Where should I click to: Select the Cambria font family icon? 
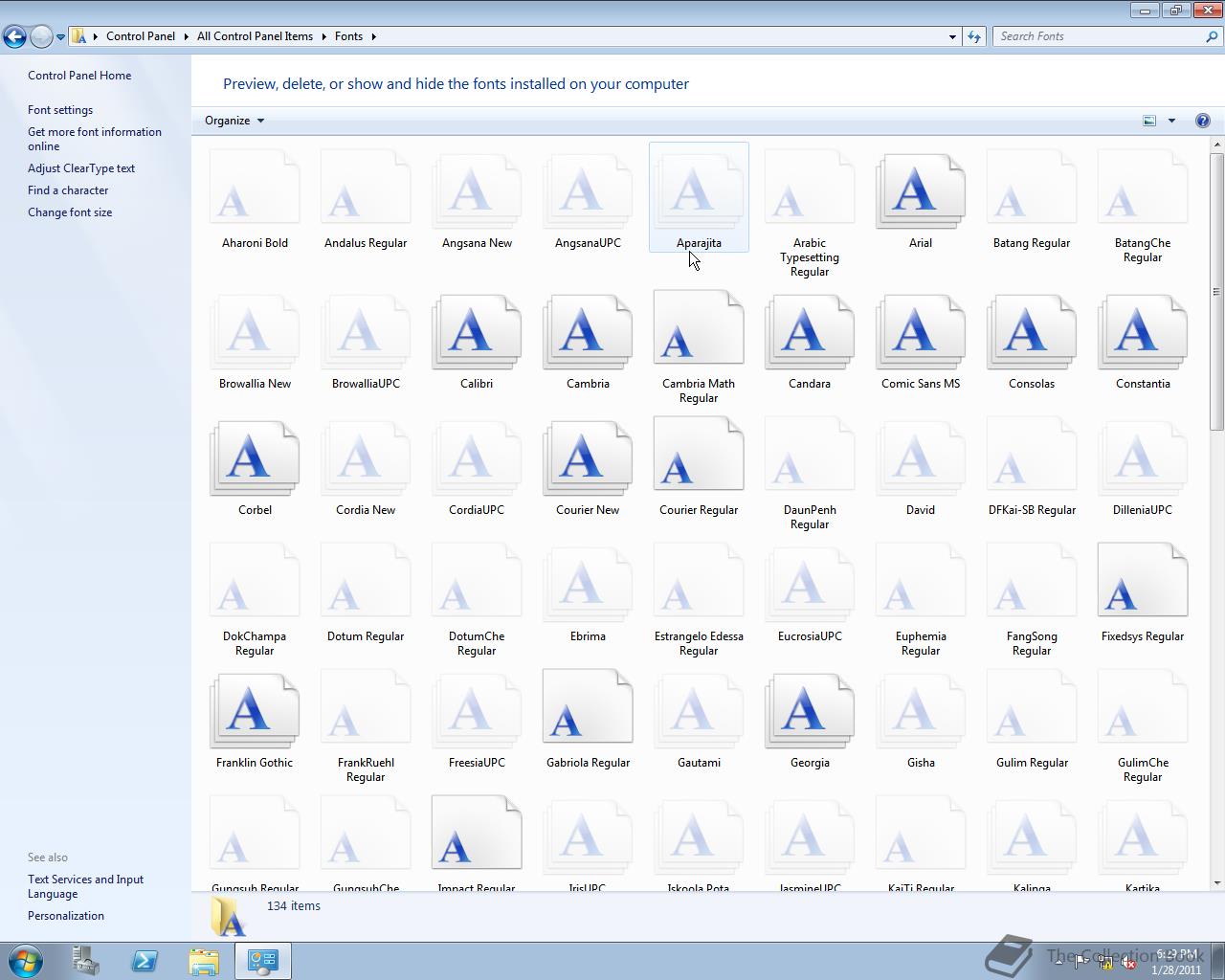coord(588,331)
